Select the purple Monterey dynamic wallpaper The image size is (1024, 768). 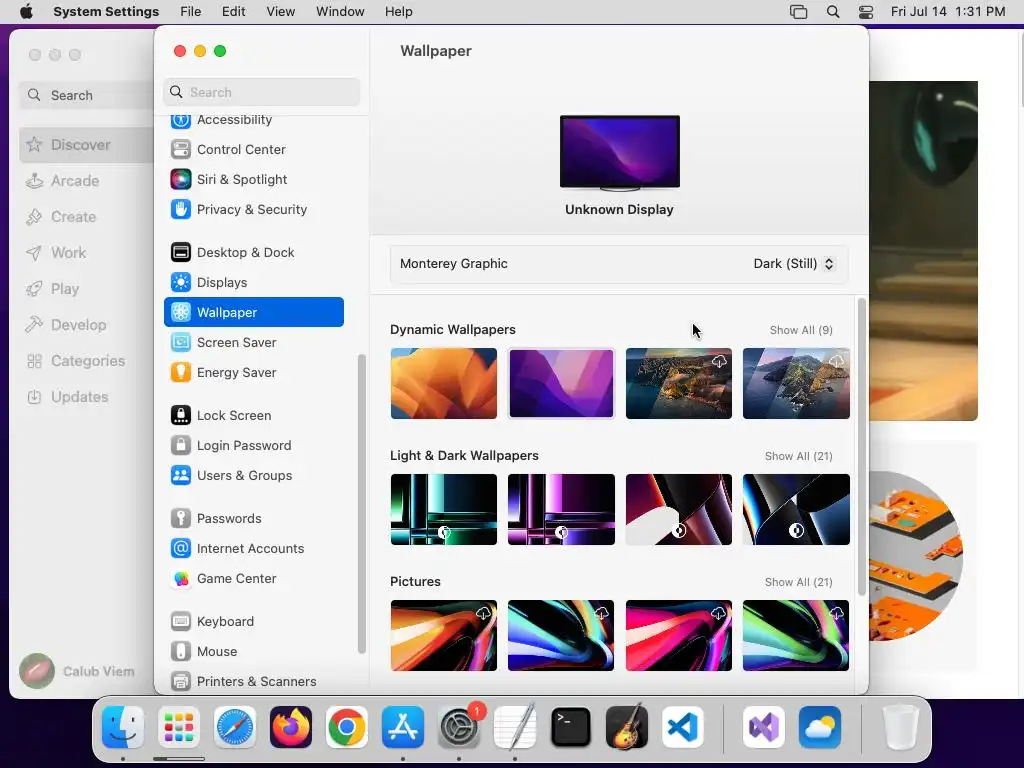561,383
